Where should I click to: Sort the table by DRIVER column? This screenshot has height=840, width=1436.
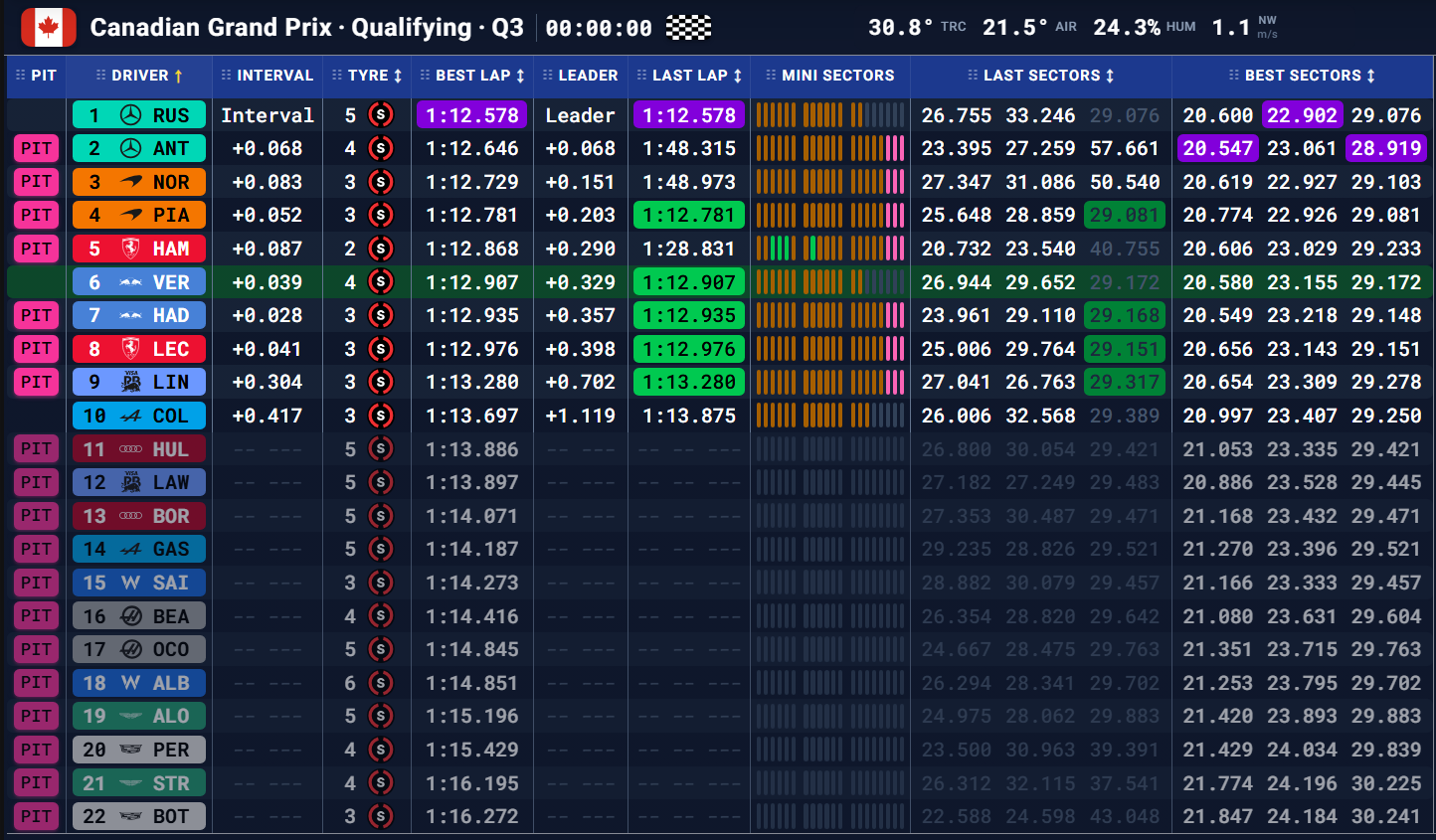pyautogui.click(x=139, y=76)
